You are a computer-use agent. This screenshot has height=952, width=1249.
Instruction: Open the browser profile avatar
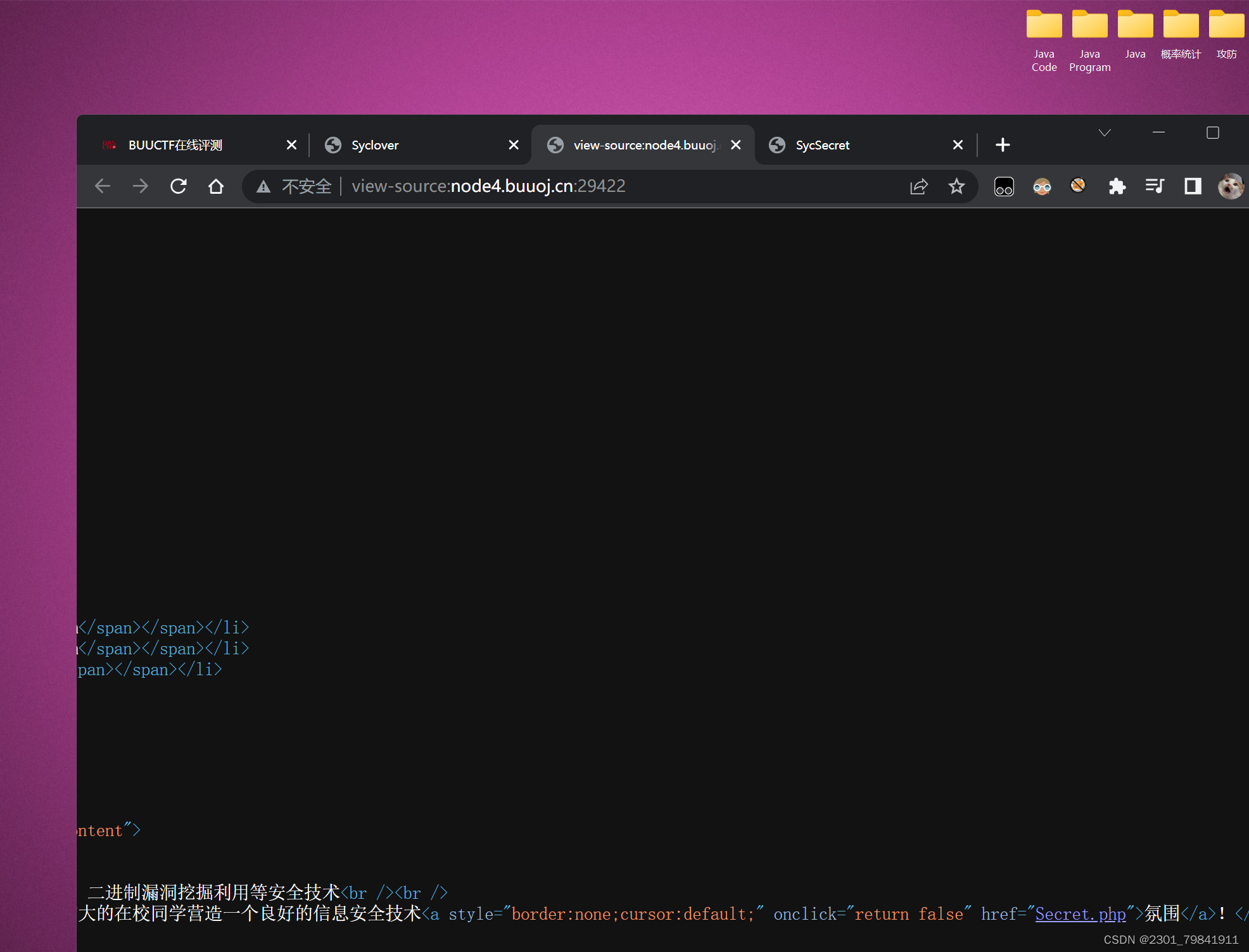point(1231,186)
